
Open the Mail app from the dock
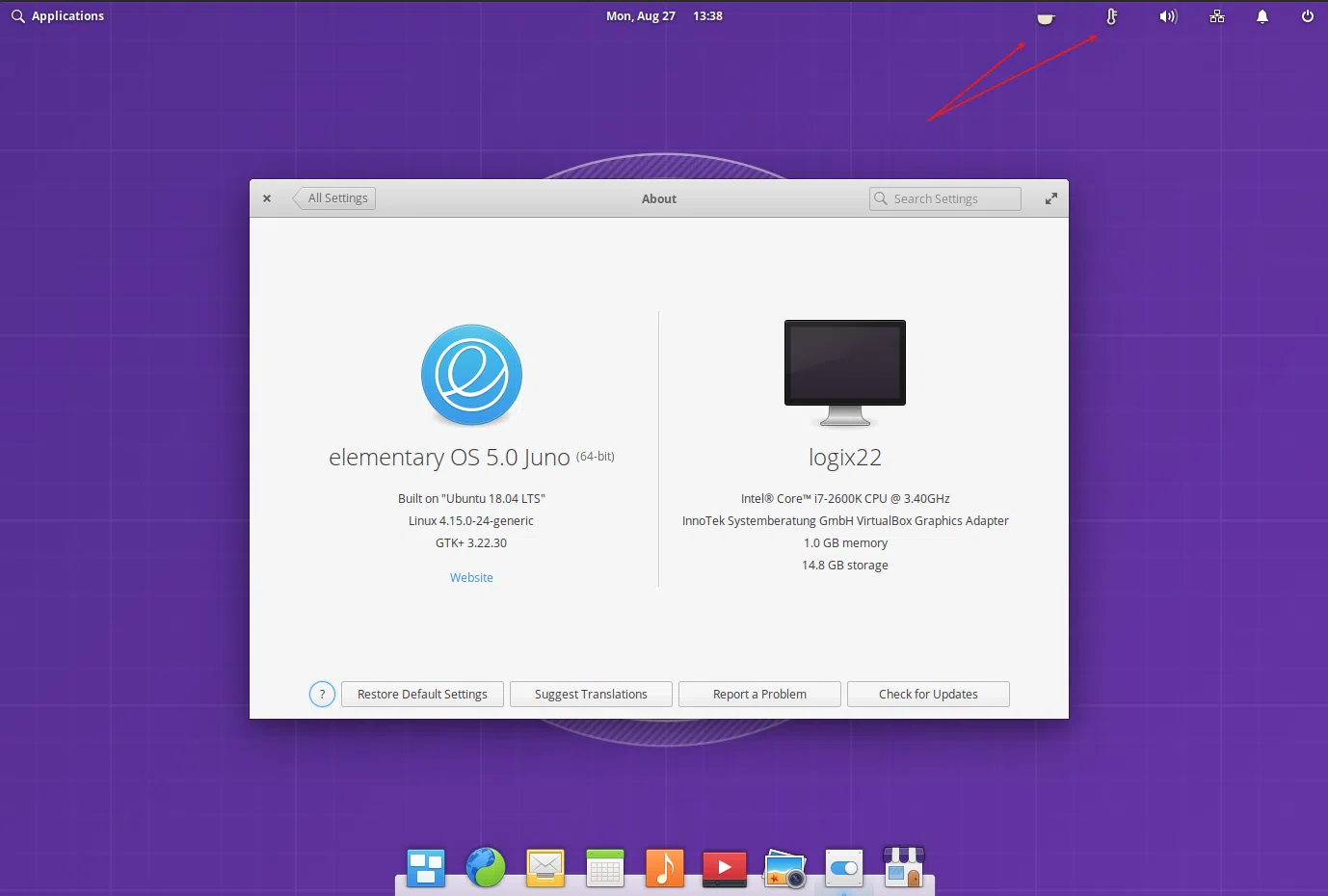point(544,867)
